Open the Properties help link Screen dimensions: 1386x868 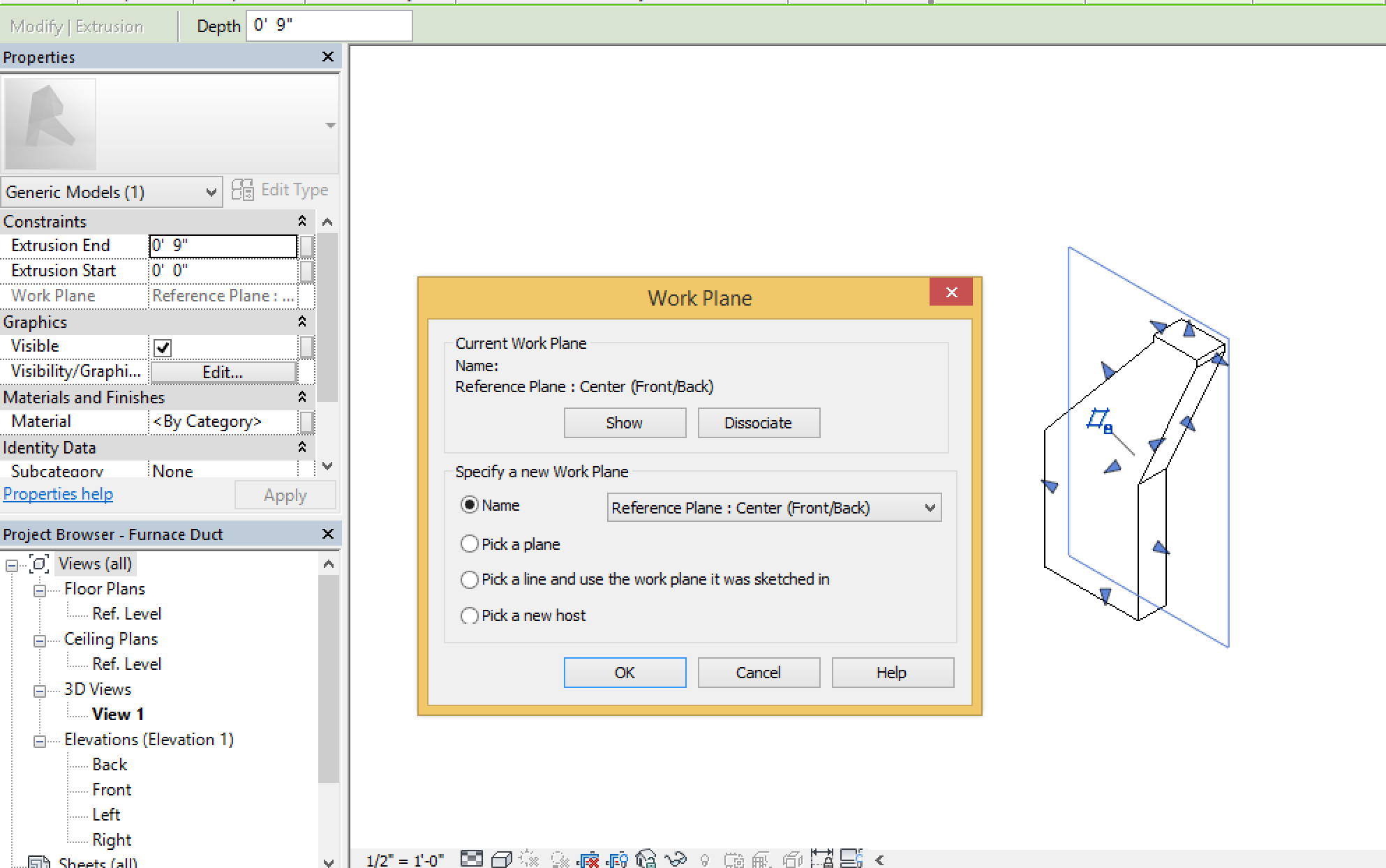click(58, 494)
